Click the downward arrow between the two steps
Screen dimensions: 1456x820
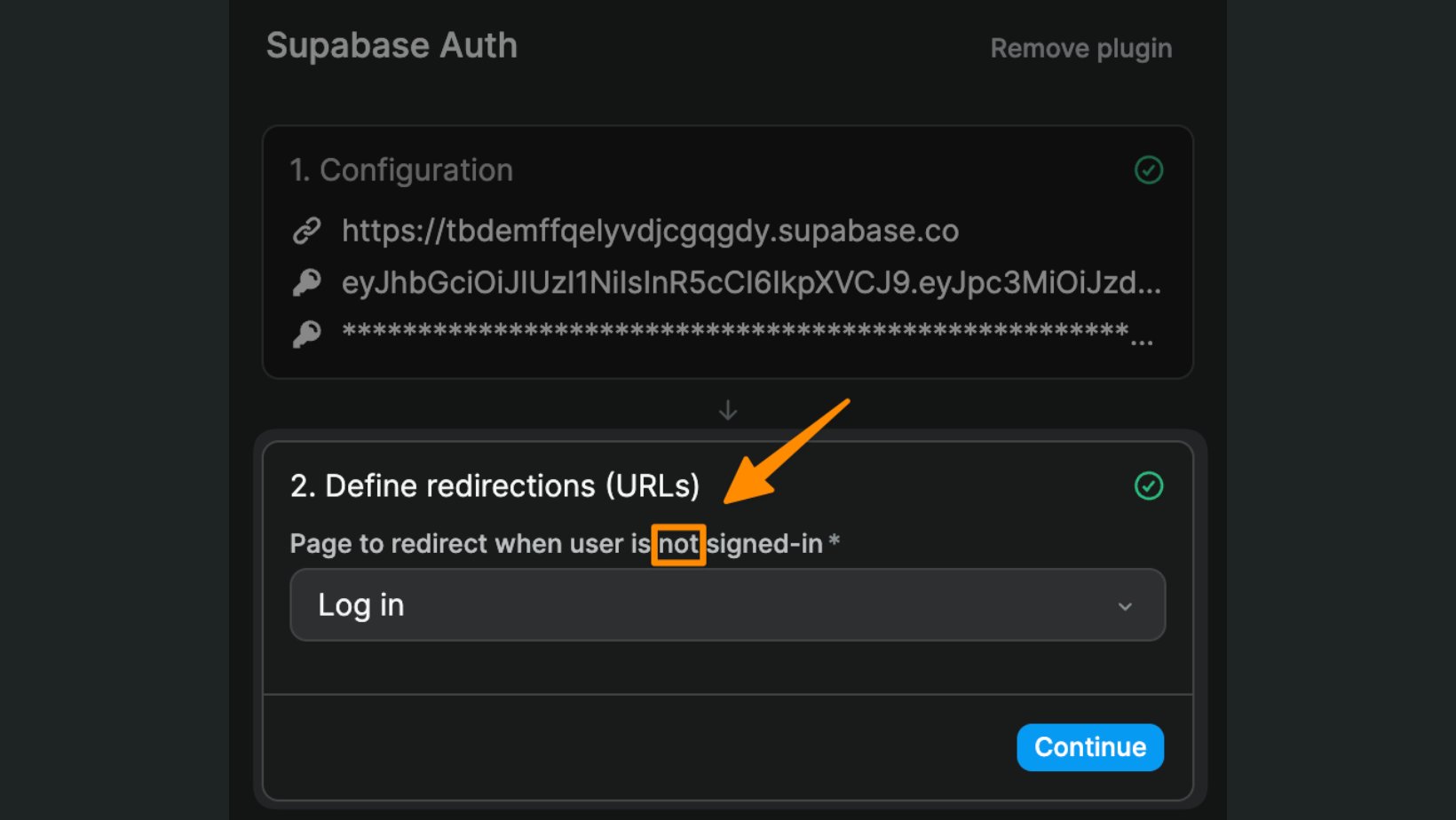727,410
